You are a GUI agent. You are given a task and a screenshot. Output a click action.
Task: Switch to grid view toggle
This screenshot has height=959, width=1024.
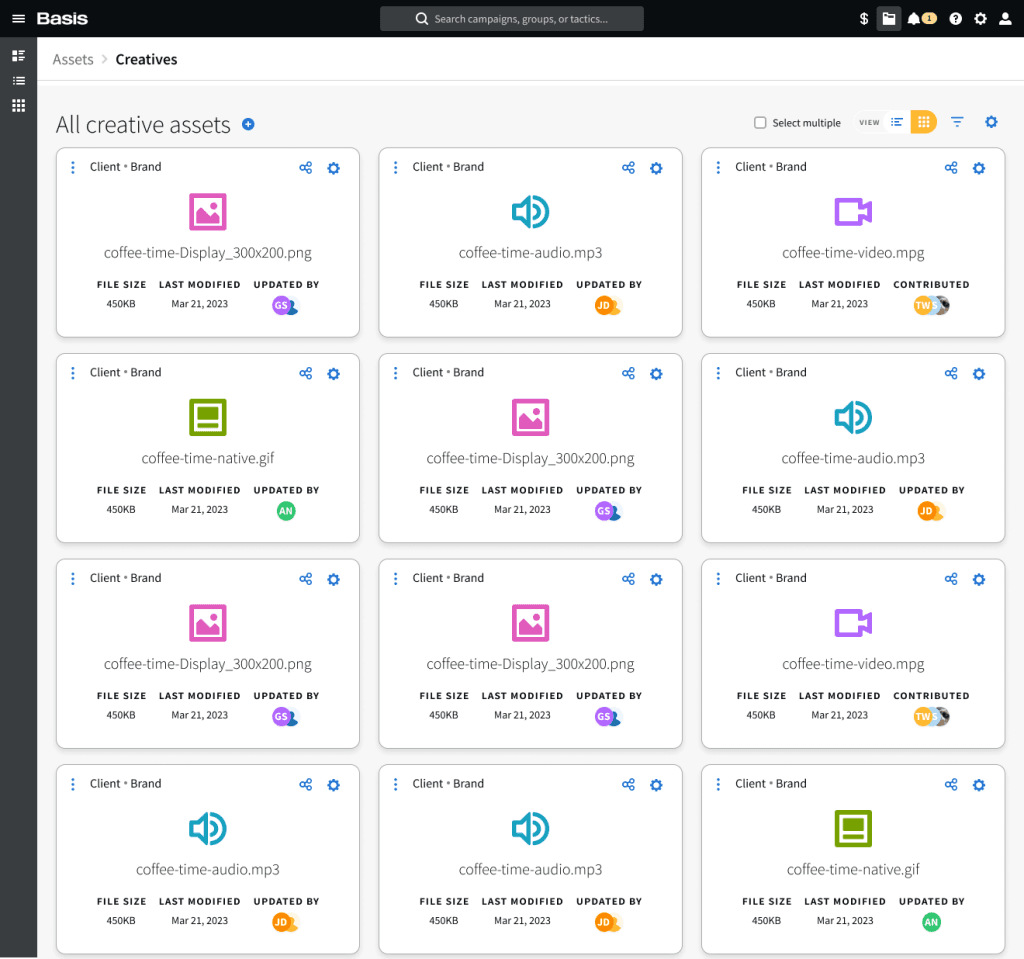coord(923,122)
